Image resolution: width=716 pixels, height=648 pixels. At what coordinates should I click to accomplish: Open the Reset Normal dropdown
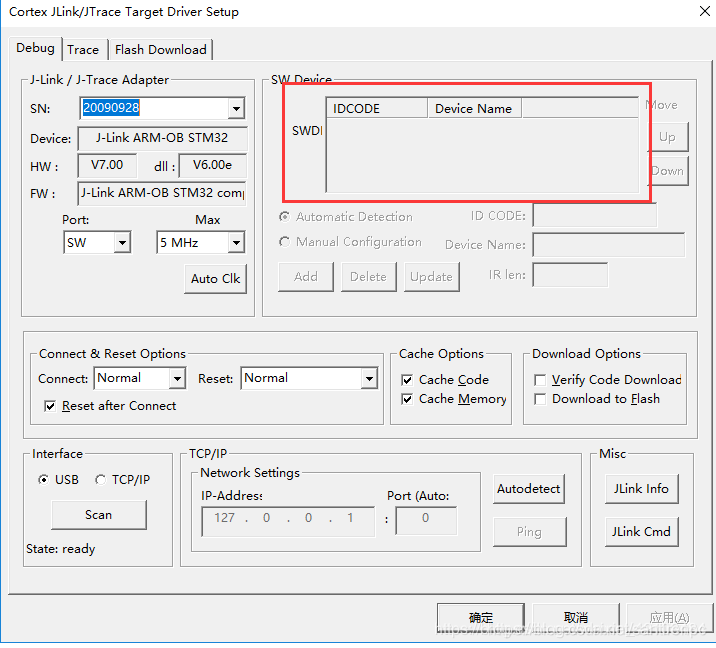369,379
